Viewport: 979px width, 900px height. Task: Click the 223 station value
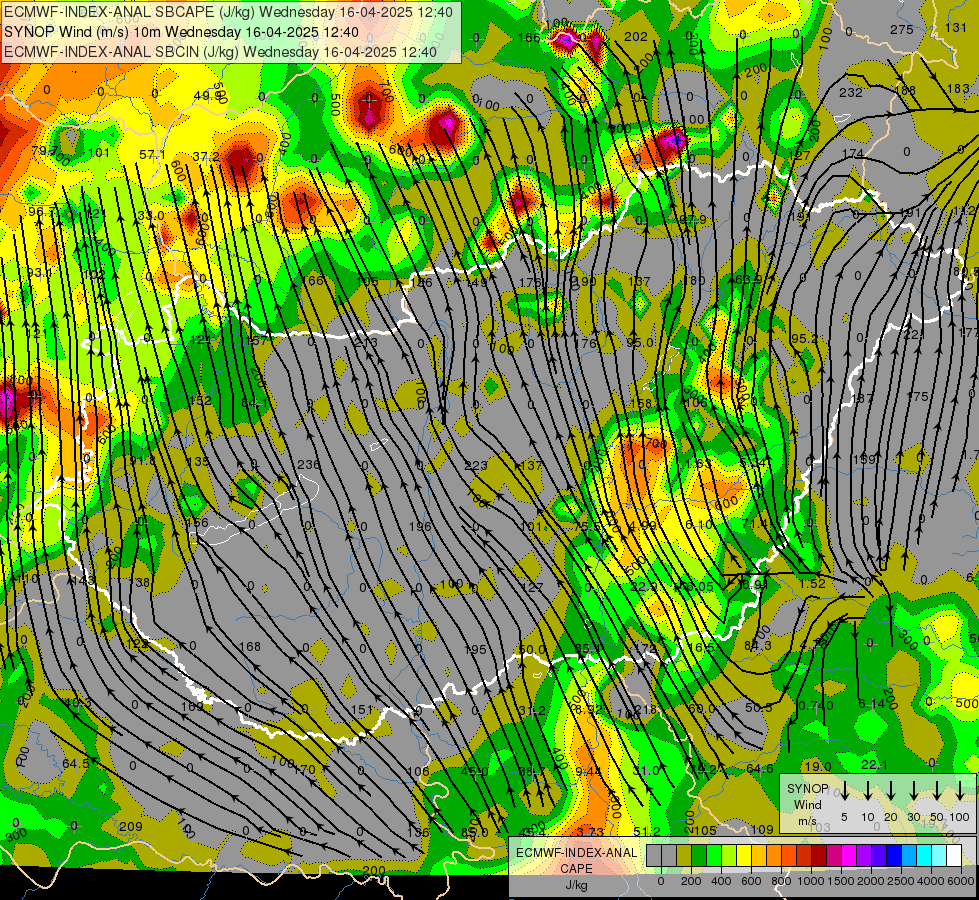476,465
